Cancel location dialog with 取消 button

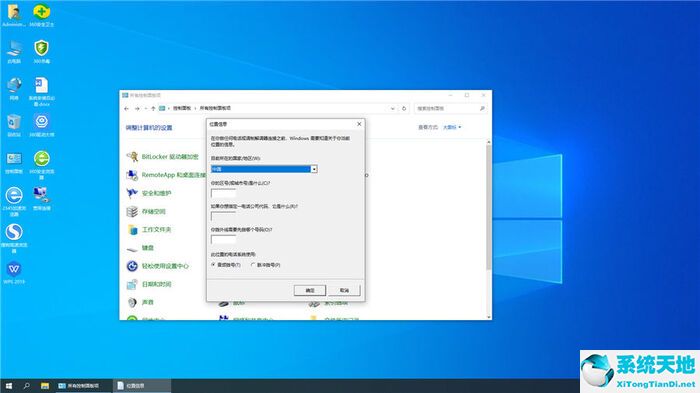click(344, 290)
